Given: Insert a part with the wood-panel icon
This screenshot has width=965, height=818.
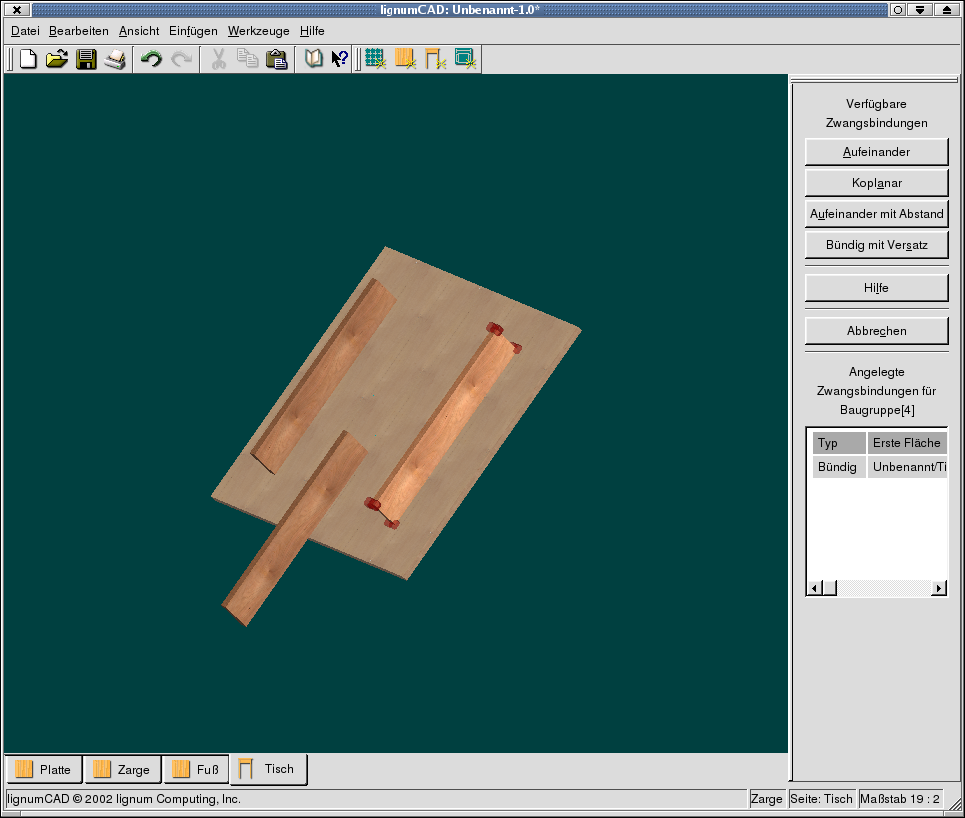Looking at the screenshot, I should (x=405, y=59).
